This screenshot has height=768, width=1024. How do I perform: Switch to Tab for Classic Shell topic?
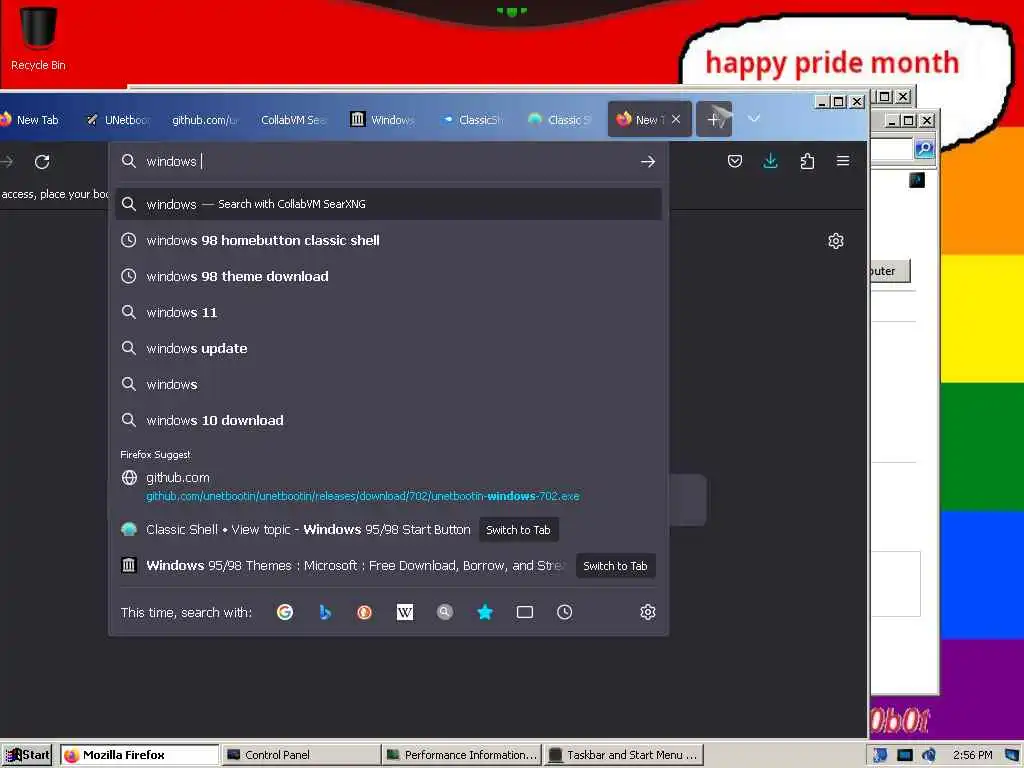[518, 530]
